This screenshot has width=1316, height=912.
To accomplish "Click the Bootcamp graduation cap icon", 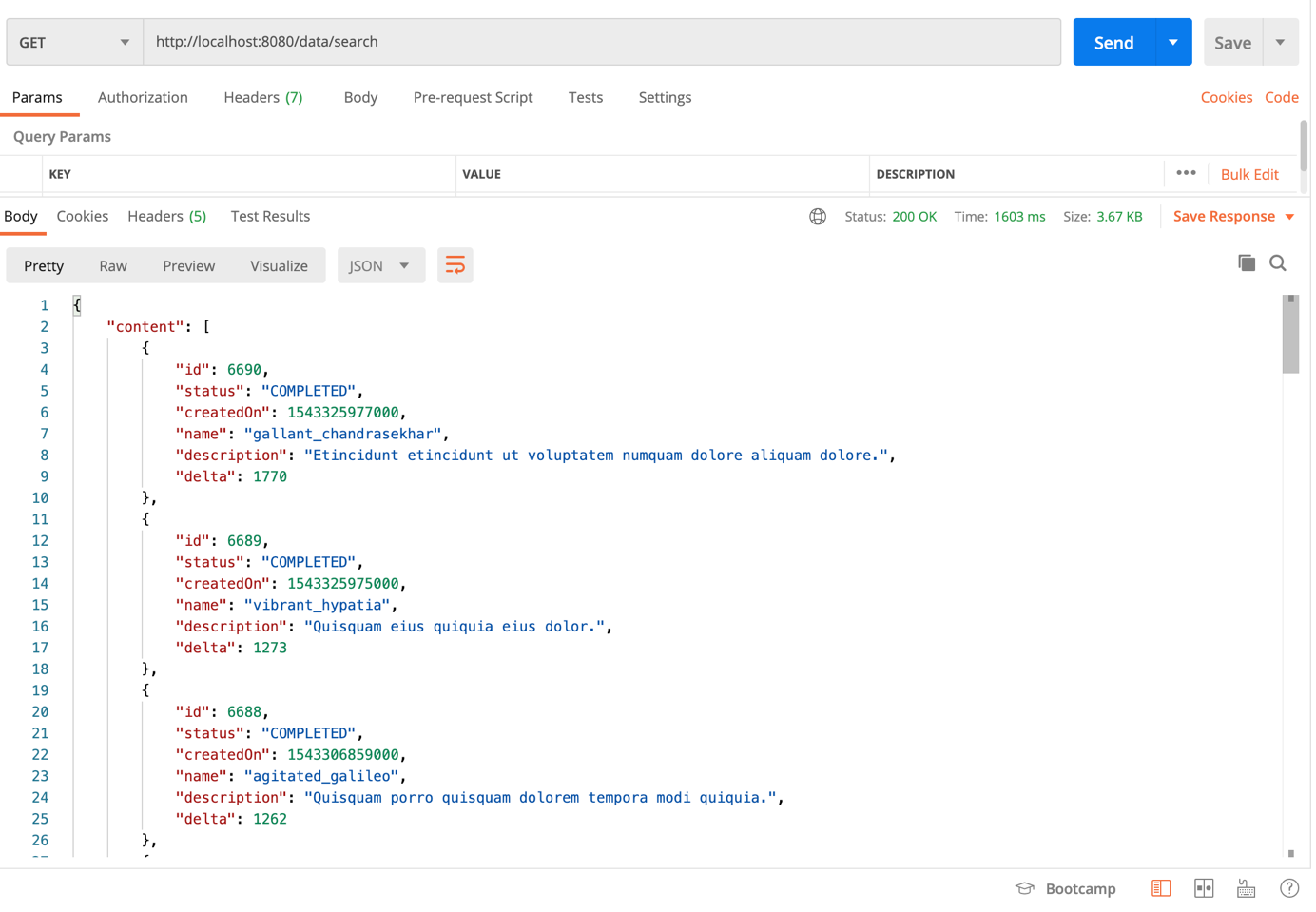I will tap(1024, 887).
